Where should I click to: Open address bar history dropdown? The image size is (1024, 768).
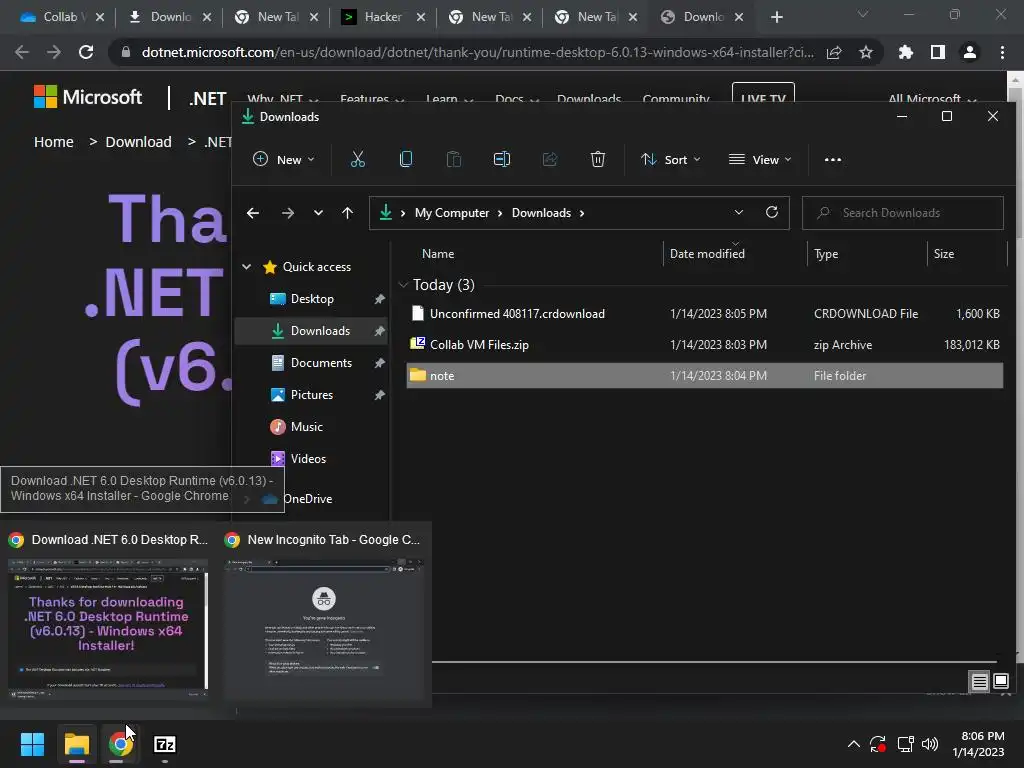point(739,212)
